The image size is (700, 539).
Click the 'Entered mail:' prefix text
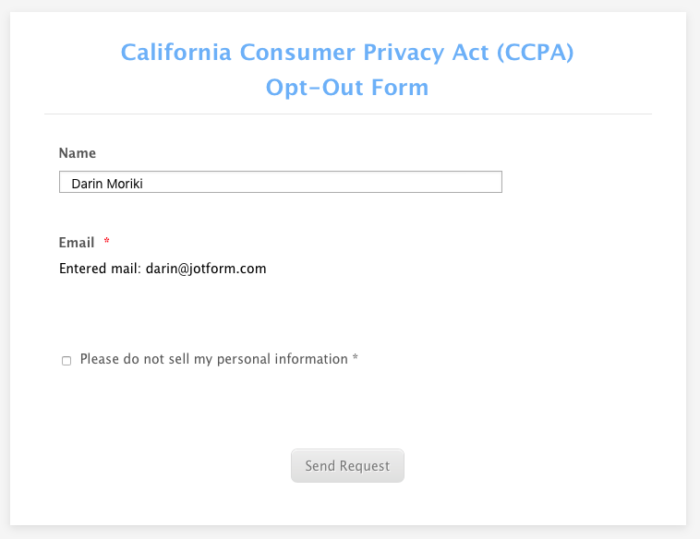(100, 268)
